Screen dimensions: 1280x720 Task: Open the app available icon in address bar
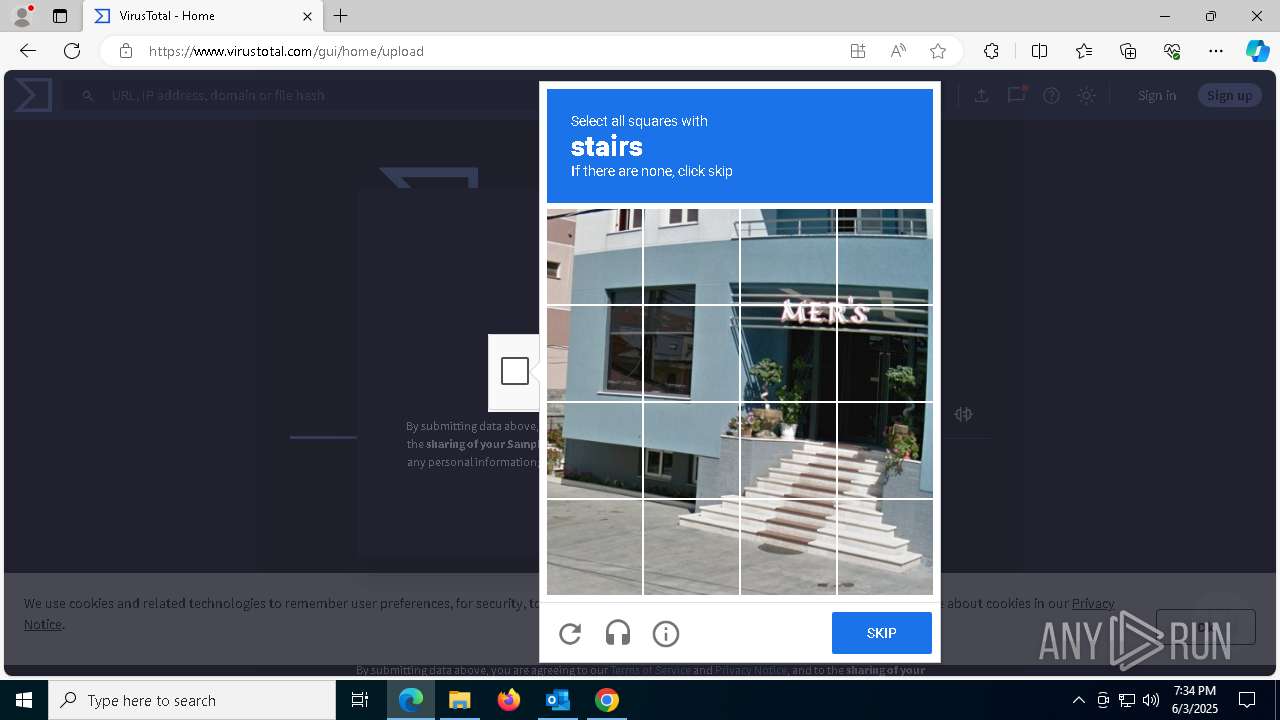[858, 51]
